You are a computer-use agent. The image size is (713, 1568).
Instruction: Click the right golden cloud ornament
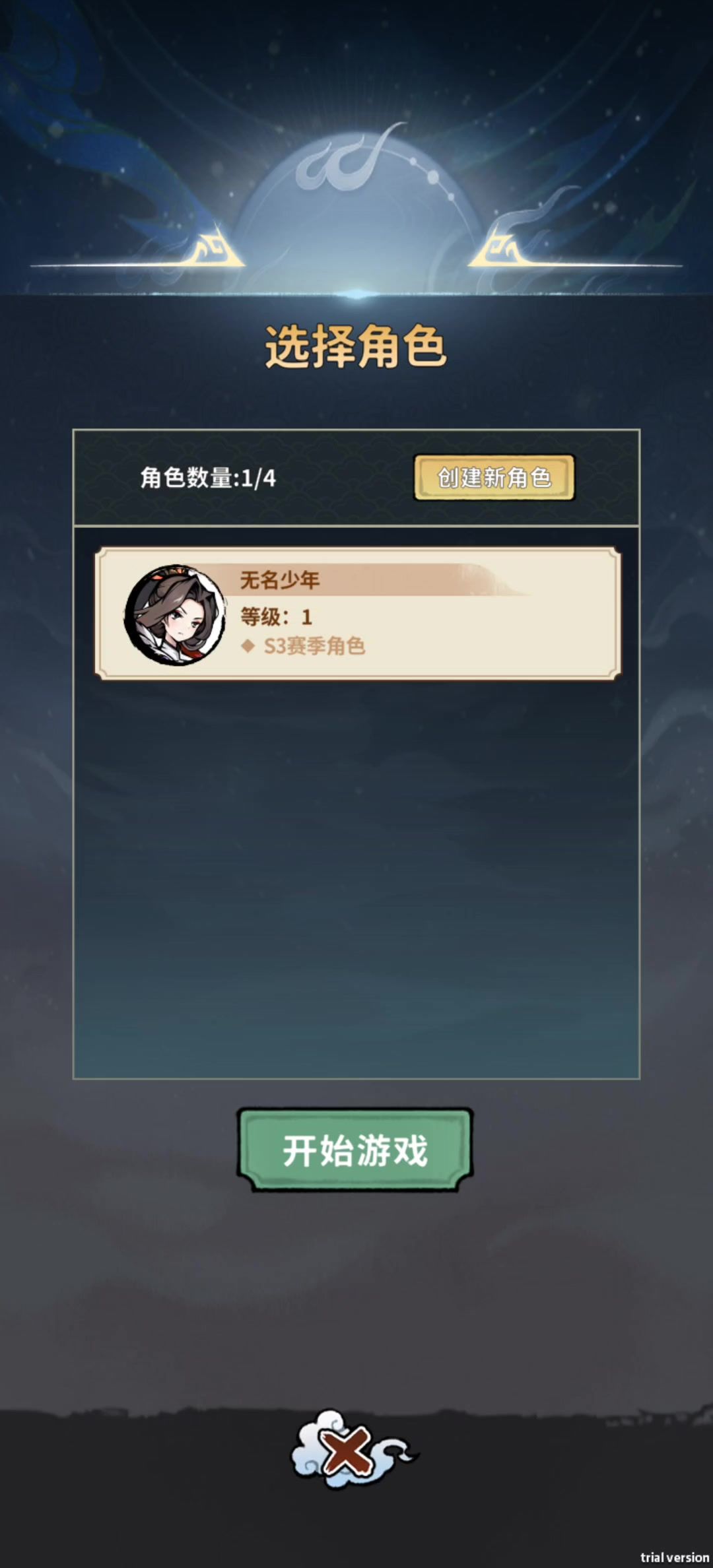[500, 249]
